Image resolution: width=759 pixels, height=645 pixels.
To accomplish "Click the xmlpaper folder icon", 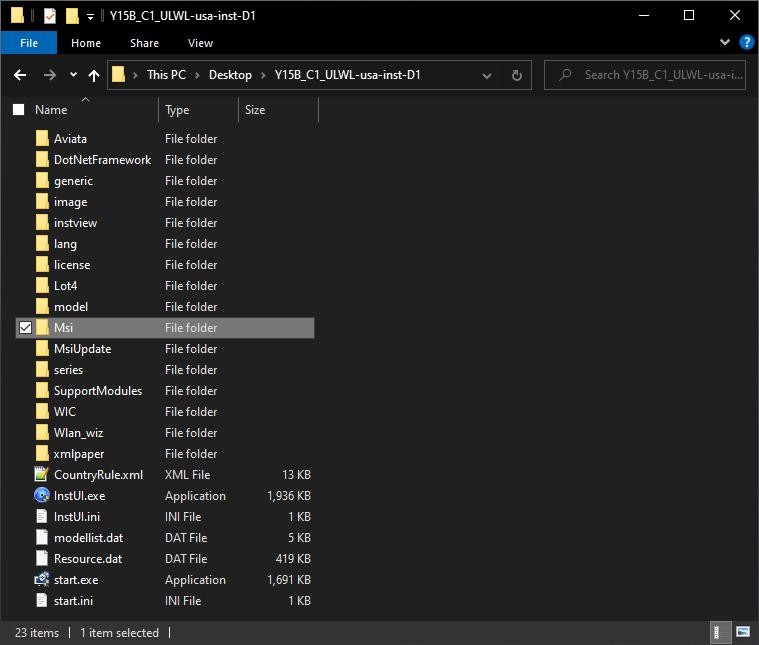I will [x=42, y=454].
